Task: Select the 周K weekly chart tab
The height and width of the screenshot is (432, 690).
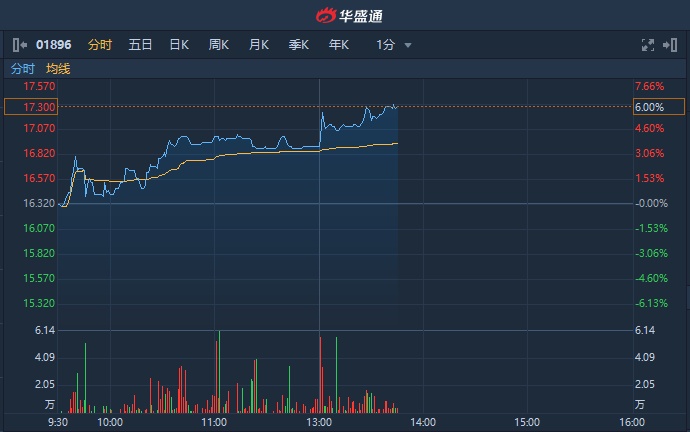Action: pos(219,45)
